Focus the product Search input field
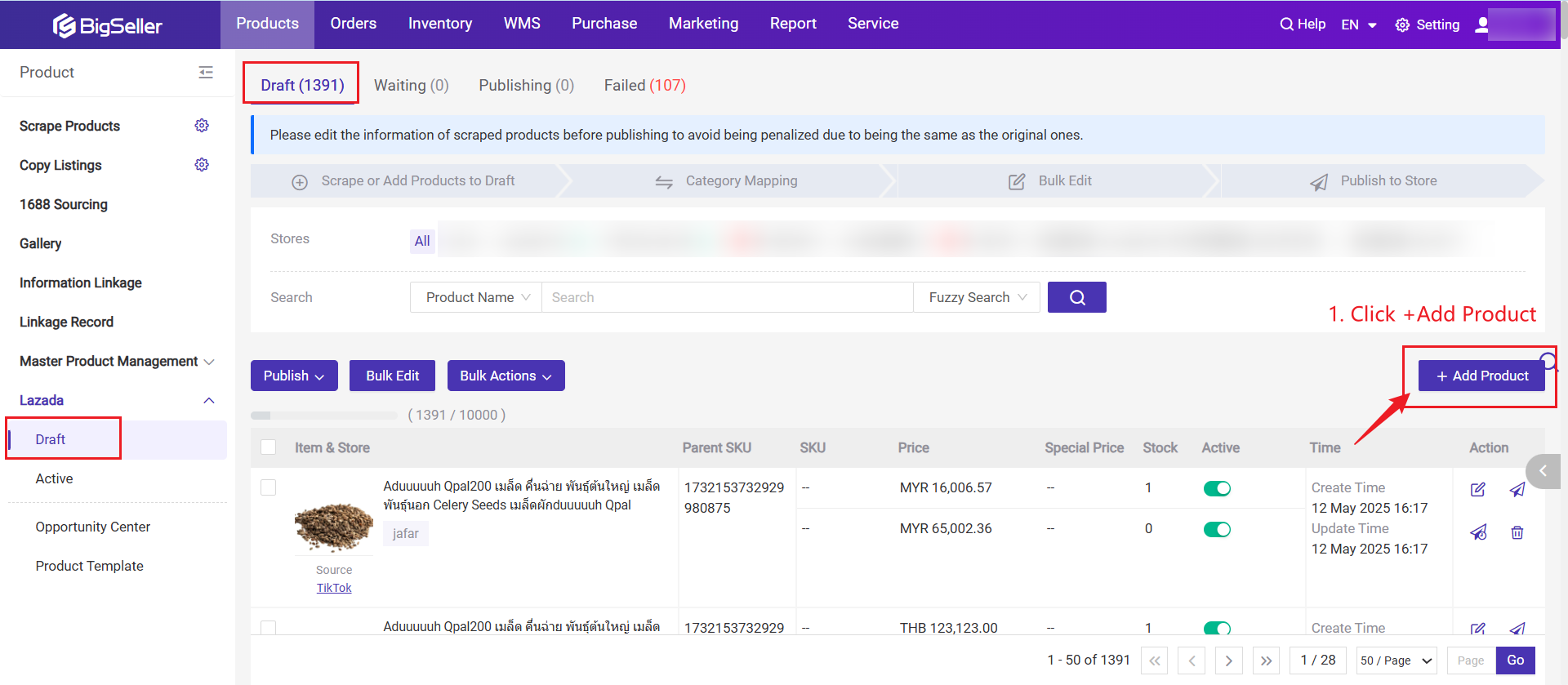 (728, 297)
